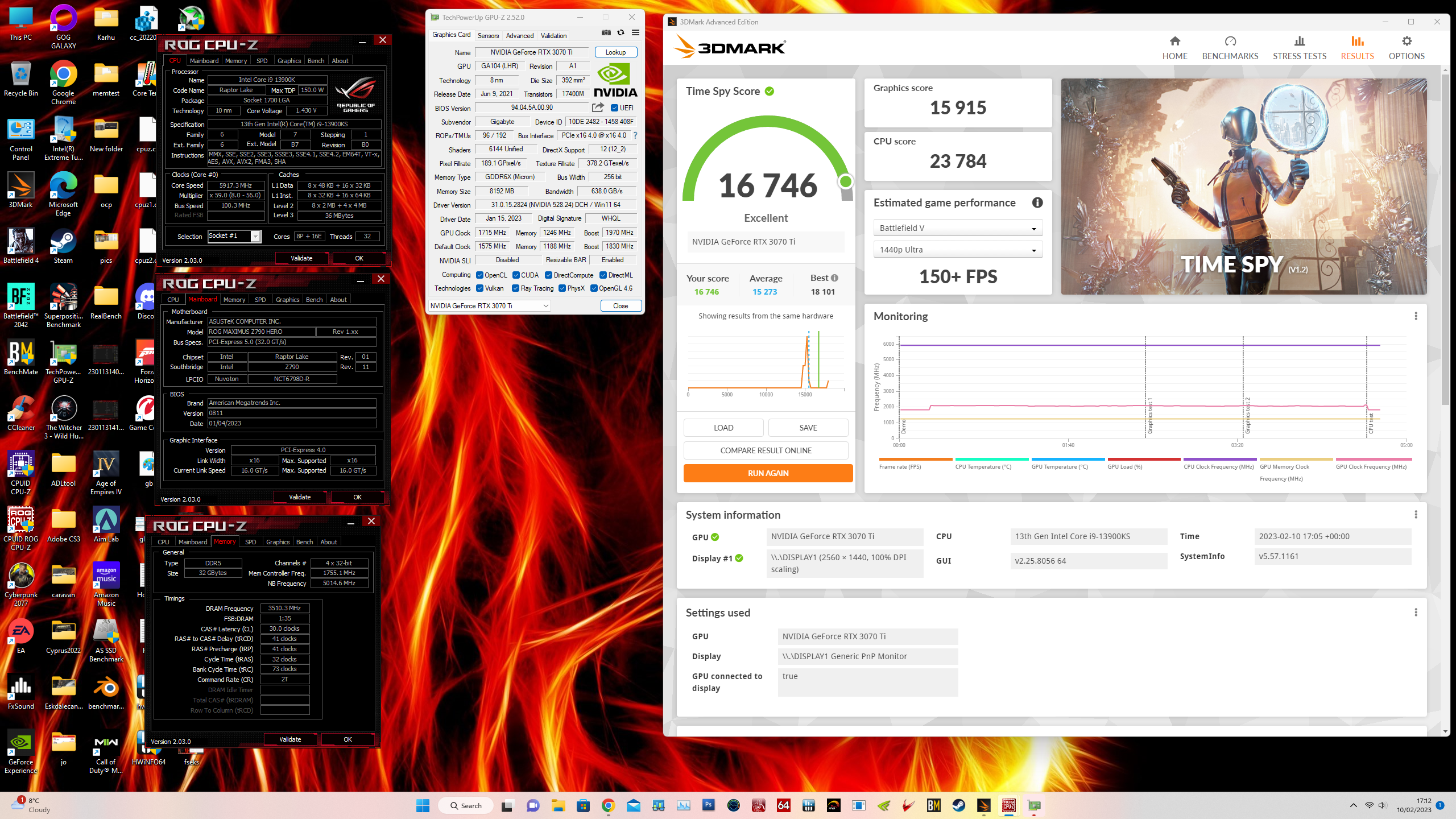The image size is (1456, 819).
Task: Switch to Sensors tab in GPU-Z
Action: [x=488, y=35]
